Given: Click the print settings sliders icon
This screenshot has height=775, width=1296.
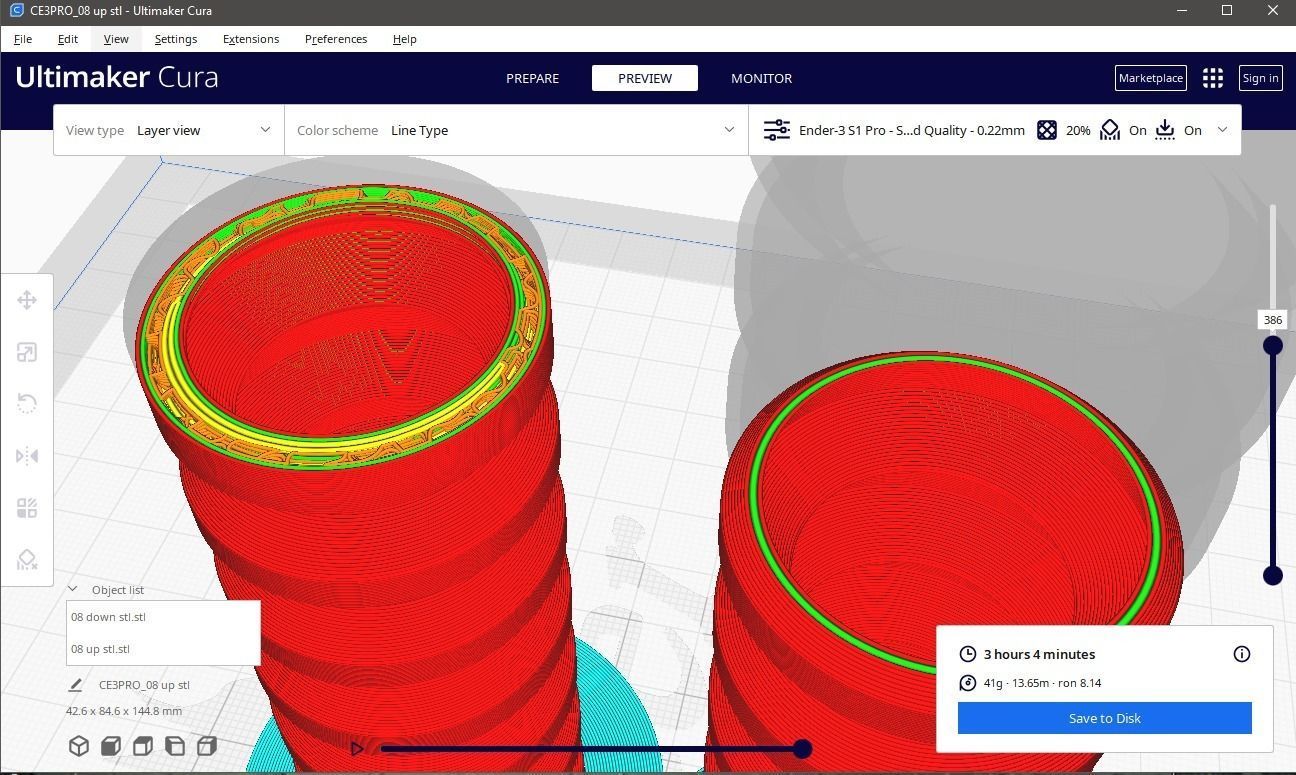Looking at the screenshot, I should tap(777, 130).
